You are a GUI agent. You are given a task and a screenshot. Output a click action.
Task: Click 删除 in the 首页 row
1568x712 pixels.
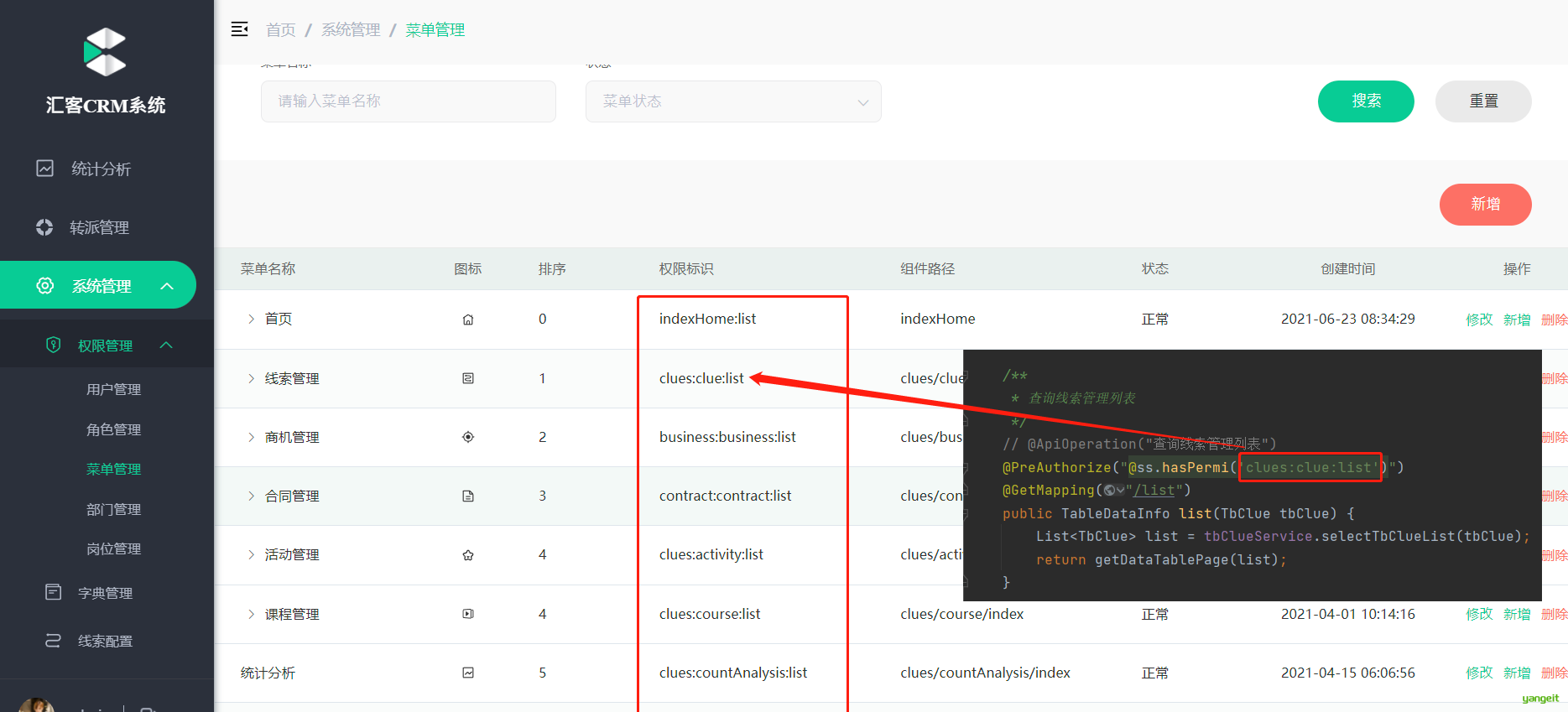(x=1554, y=320)
